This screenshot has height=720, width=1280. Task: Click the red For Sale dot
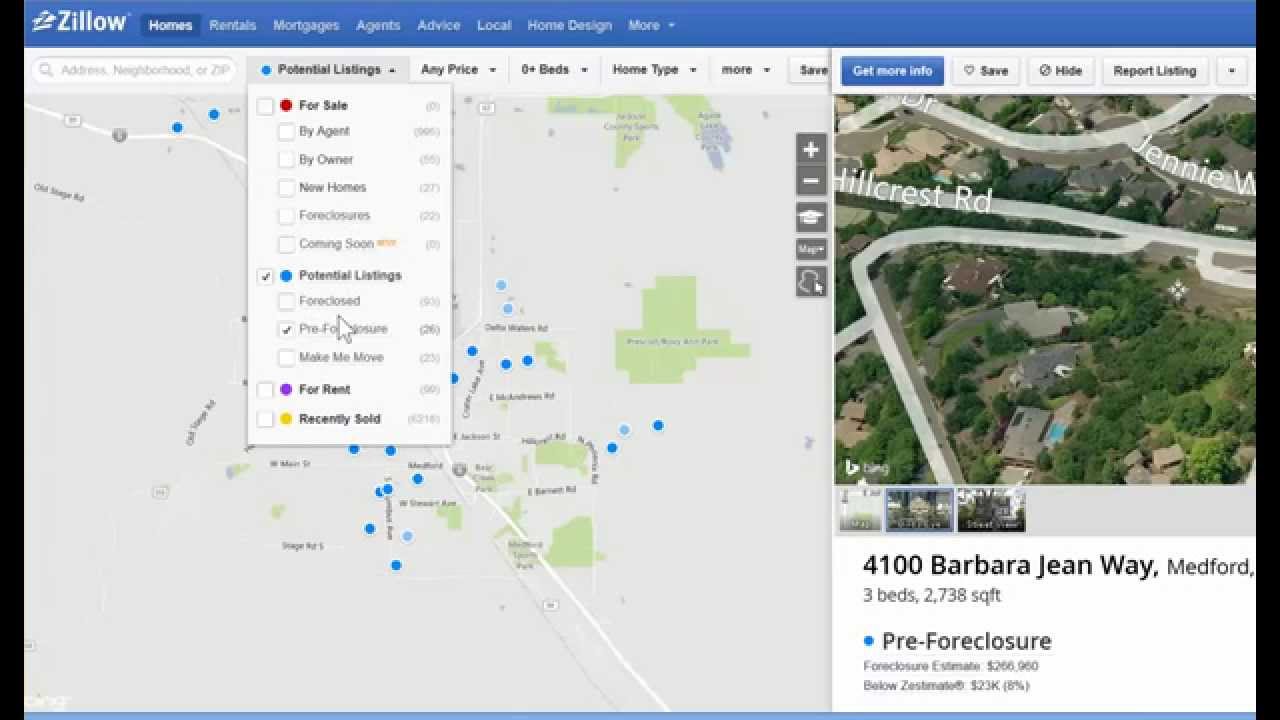[286, 105]
